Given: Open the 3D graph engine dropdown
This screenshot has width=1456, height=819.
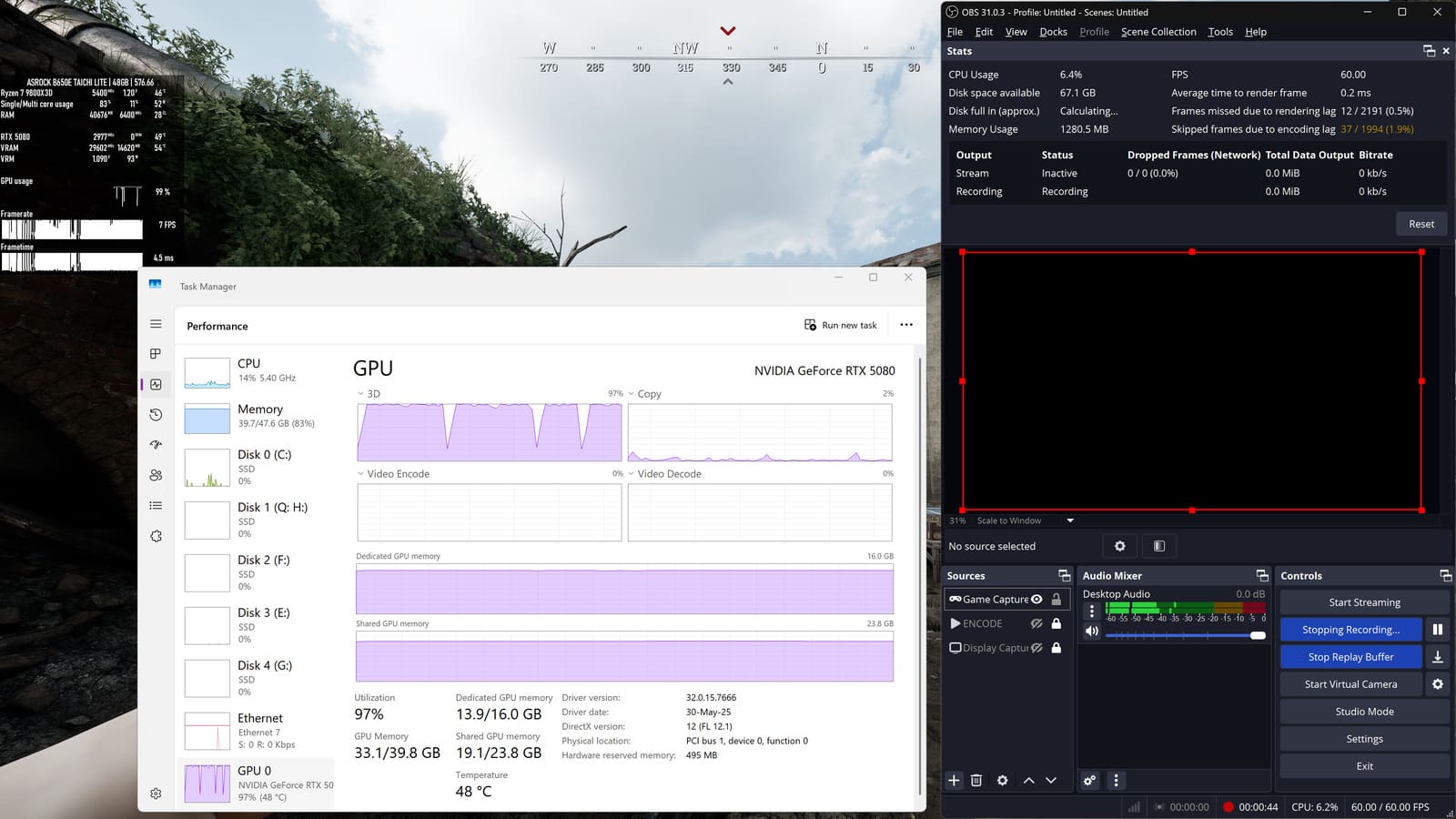Looking at the screenshot, I should coord(360,394).
